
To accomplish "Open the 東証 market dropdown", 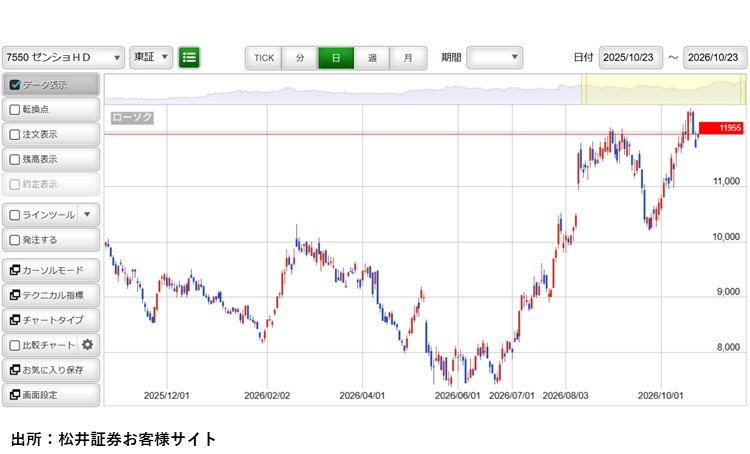I will 151,57.
